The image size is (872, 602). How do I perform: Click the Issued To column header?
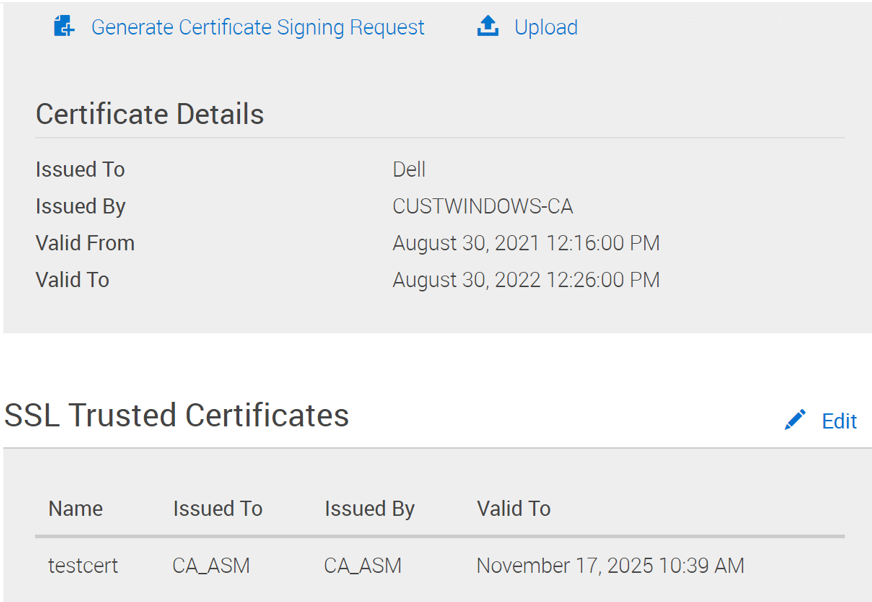(x=217, y=509)
